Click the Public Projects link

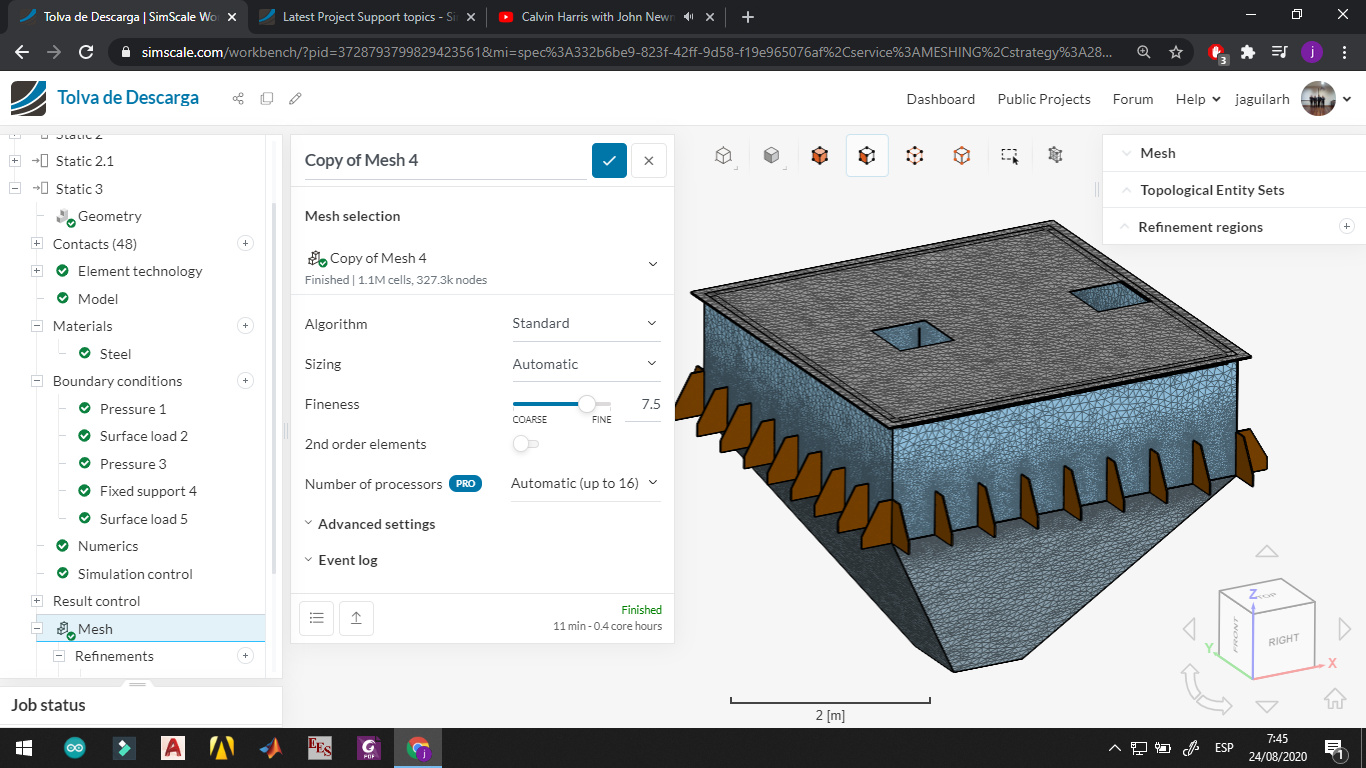tap(1044, 99)
